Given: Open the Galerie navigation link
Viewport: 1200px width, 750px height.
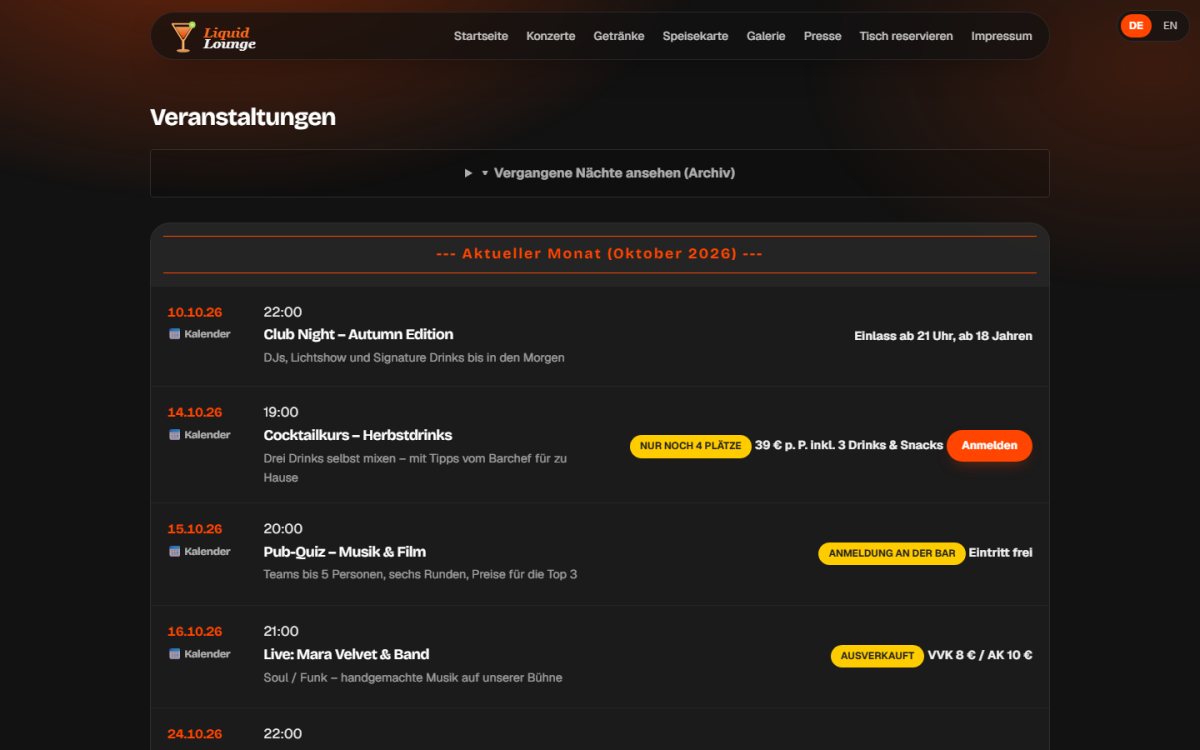Looking at the screenshot, I should [766, 36].
